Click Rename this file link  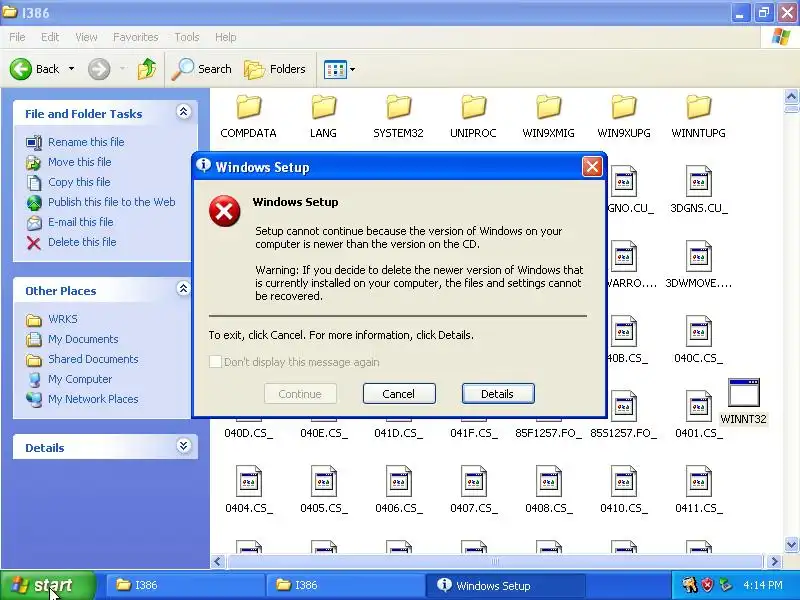pyautogui.click(x=86, y=142)
